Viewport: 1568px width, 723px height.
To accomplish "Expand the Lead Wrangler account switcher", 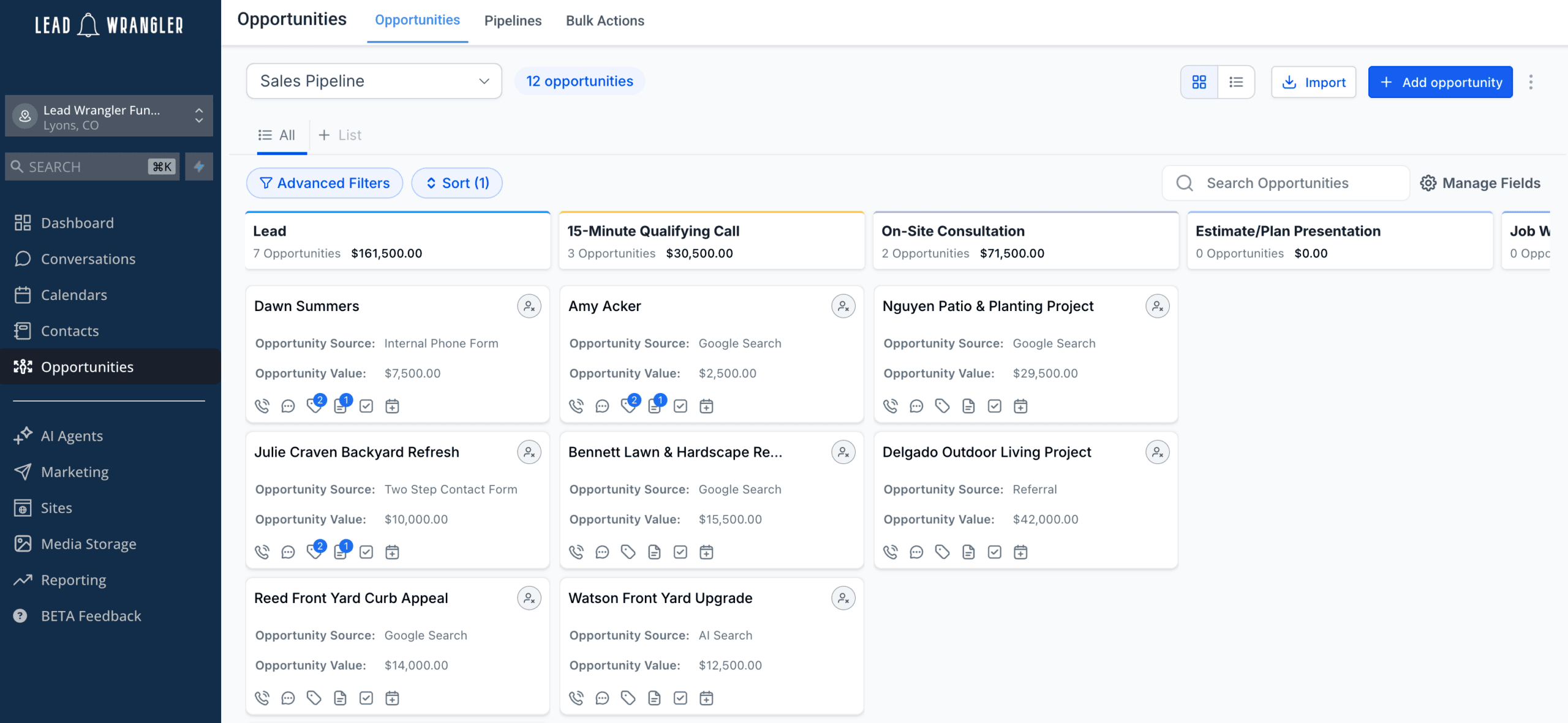I will [109, 116].
